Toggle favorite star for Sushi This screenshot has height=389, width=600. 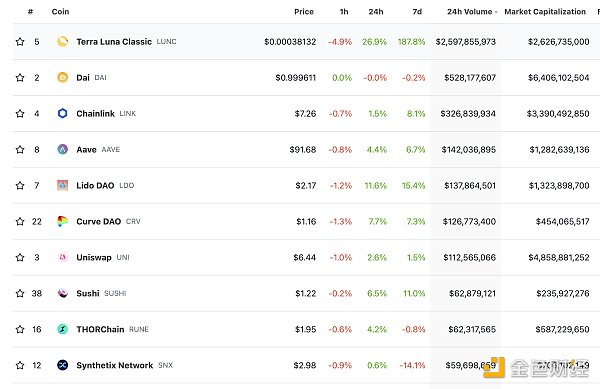[x=20, y=293]
